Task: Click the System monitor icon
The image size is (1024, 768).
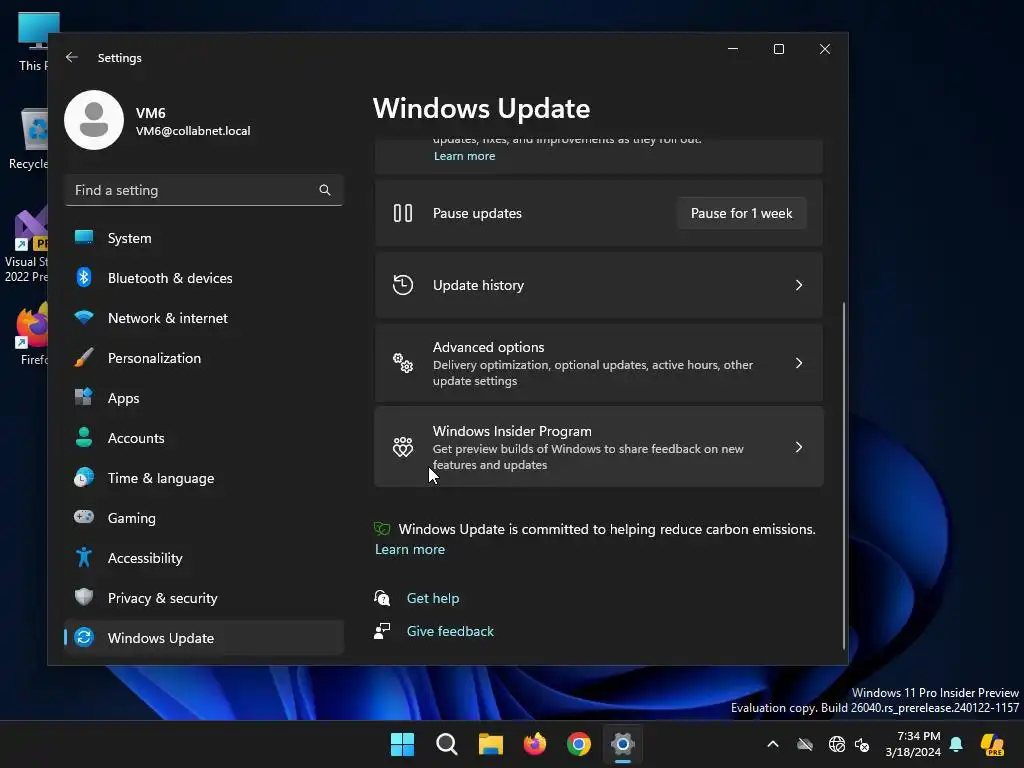Action: [x=84, y=238]
